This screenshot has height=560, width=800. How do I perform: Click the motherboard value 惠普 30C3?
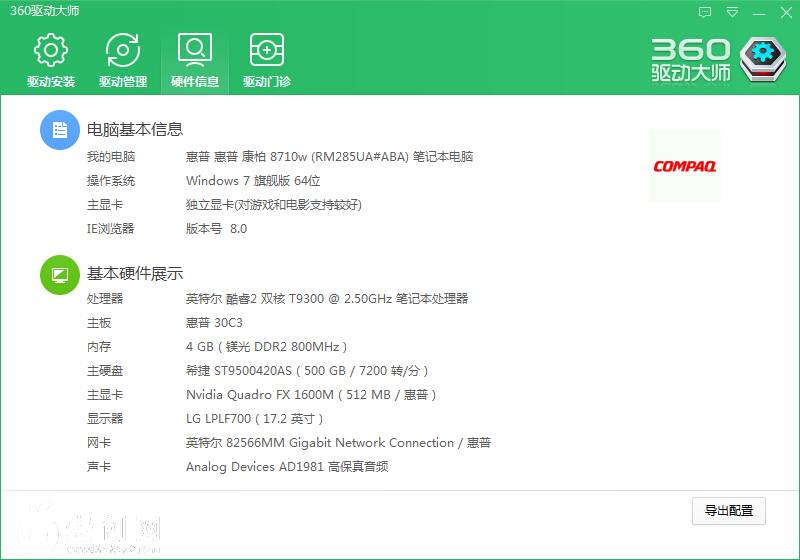pyautogui.click(x=214, y=323)
